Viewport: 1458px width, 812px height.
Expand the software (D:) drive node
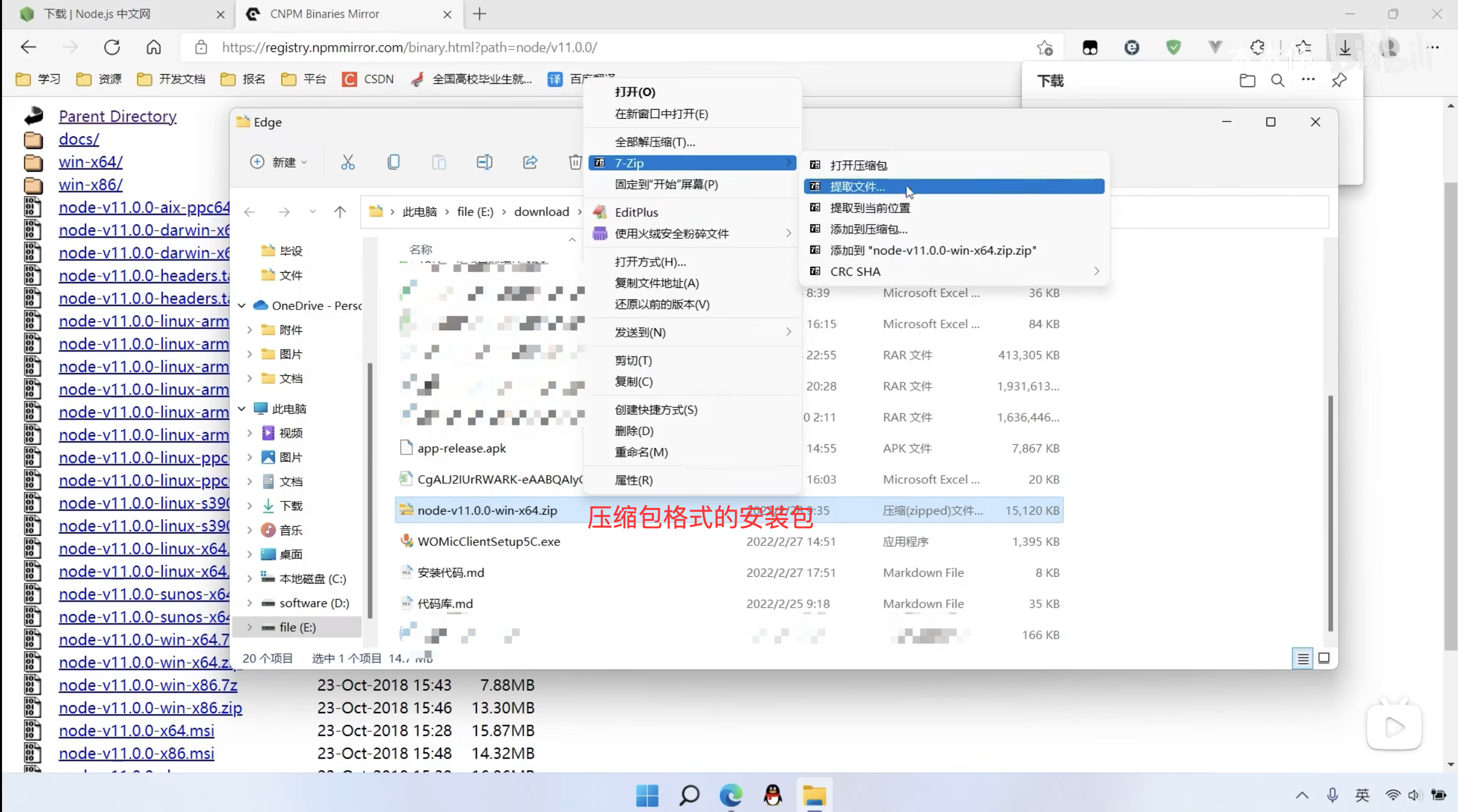250,603
